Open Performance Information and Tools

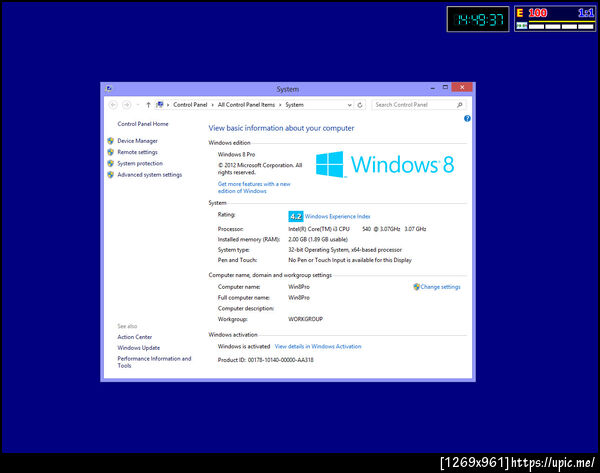pos(154,362)
